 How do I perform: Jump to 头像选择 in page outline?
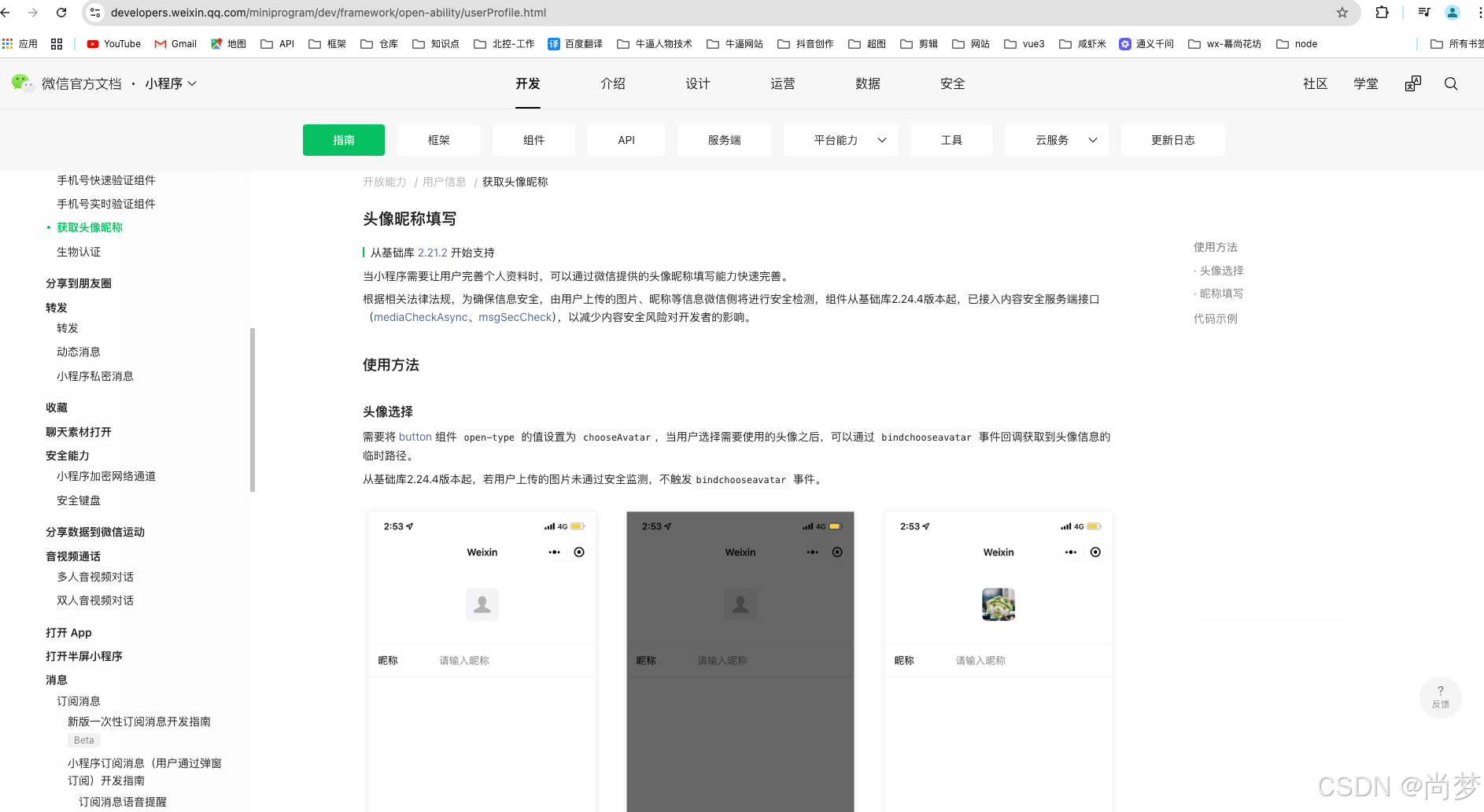coord(1221,271)
